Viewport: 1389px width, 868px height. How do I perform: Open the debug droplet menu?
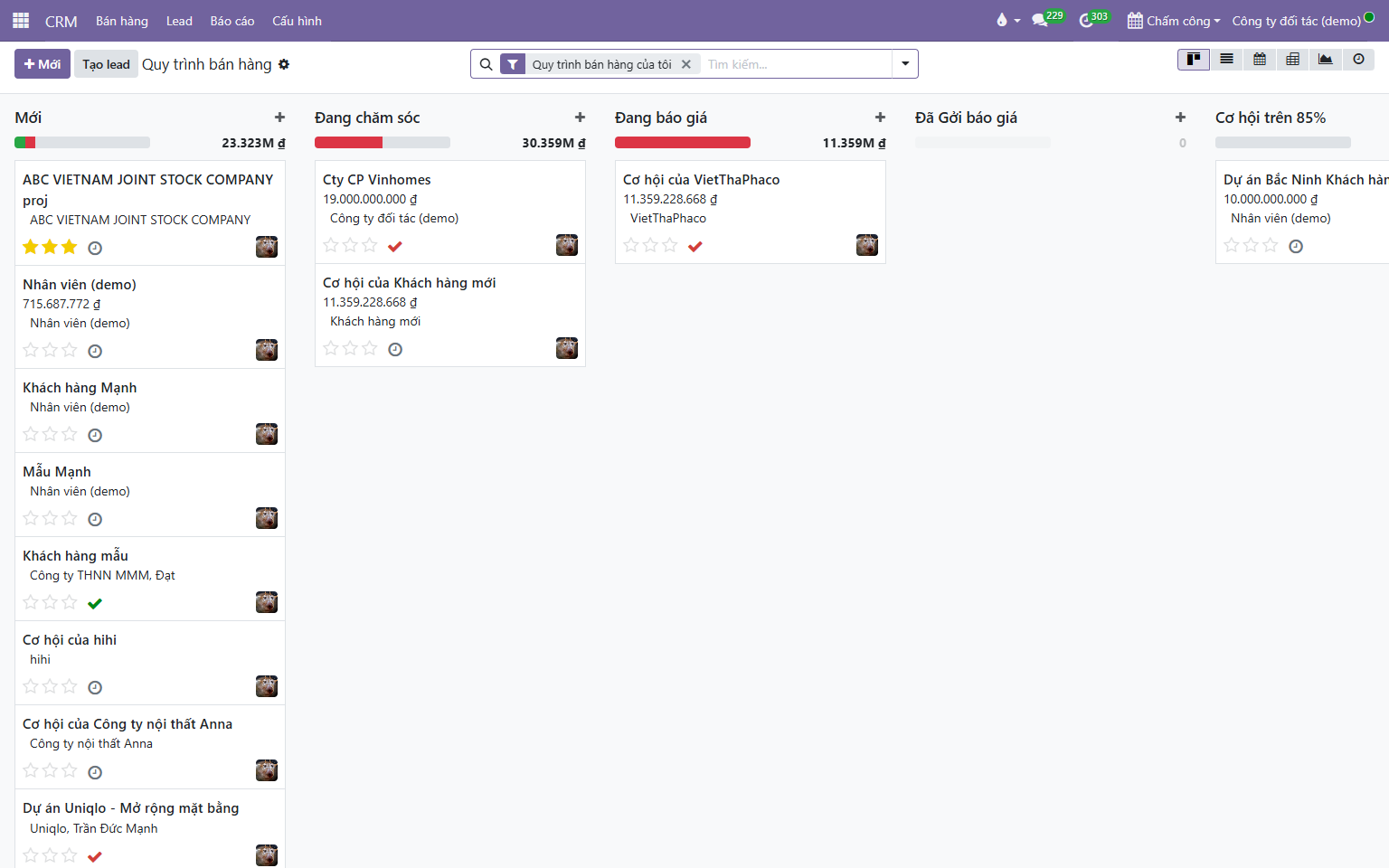click(1006, 21)
